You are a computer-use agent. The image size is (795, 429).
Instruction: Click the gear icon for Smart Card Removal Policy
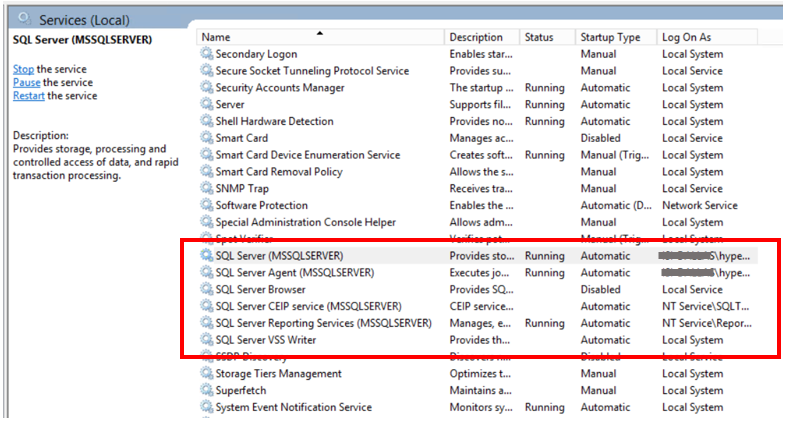pos(206,171)
